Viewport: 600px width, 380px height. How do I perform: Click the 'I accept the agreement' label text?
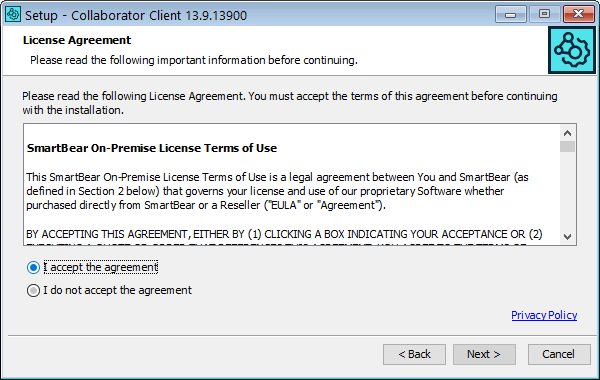click(x=101, y=267)
